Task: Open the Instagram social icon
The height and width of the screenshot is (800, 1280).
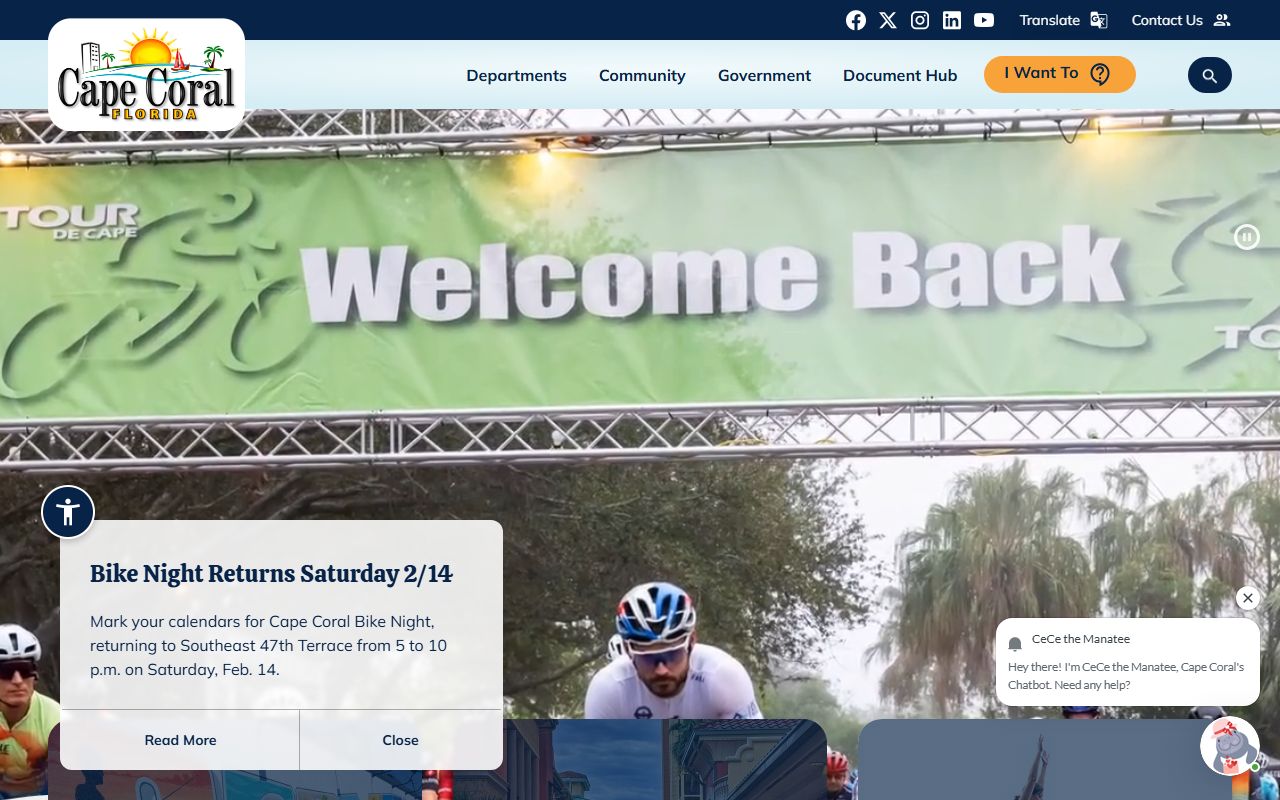Action: click(x=920, y=20)
